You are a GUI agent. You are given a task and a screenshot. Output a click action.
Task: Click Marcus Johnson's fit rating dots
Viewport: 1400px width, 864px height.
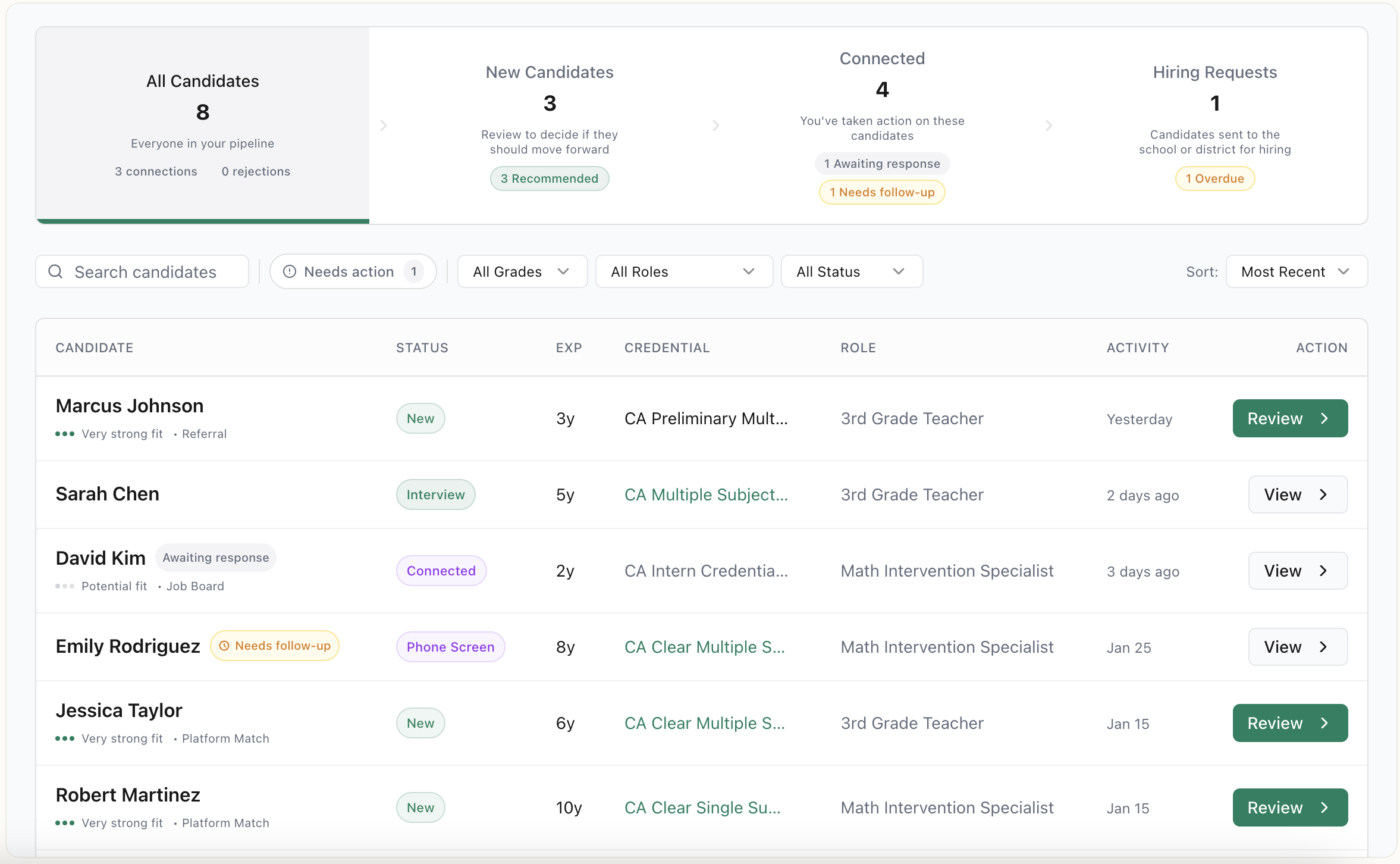coord(65,434)
